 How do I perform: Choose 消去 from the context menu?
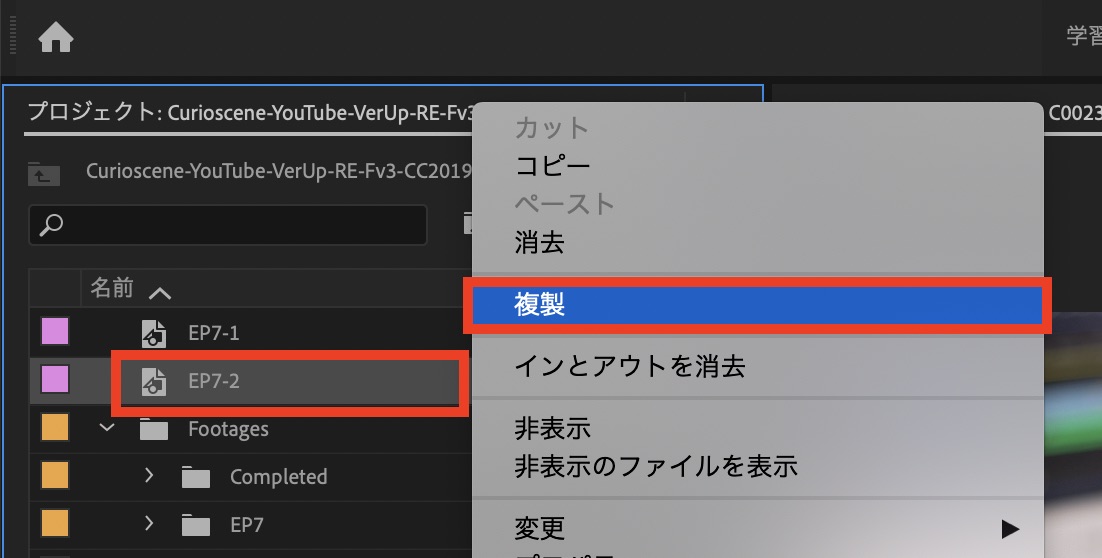pos(758,243)
